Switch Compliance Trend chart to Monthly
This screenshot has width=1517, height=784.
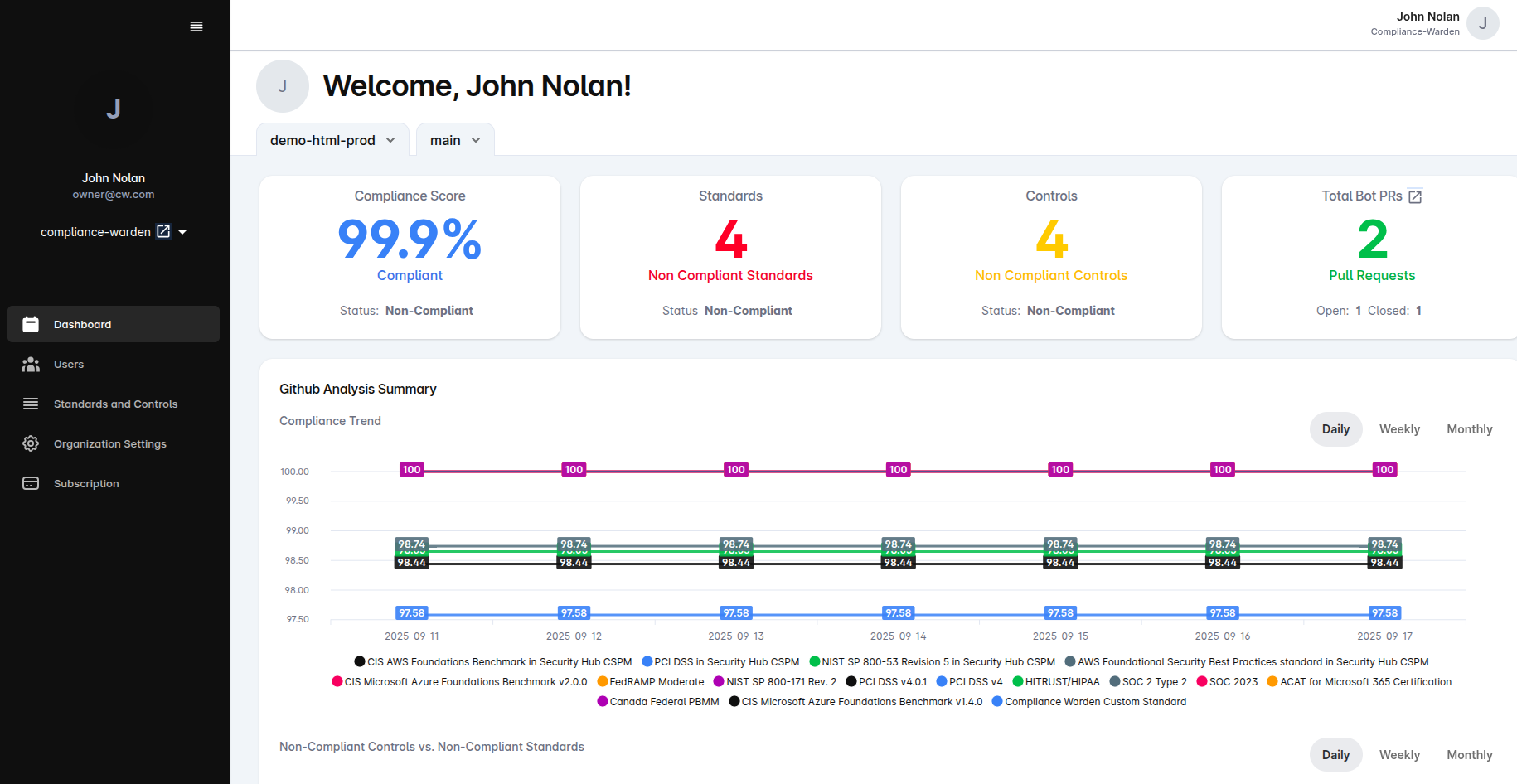coord(1469,429)
